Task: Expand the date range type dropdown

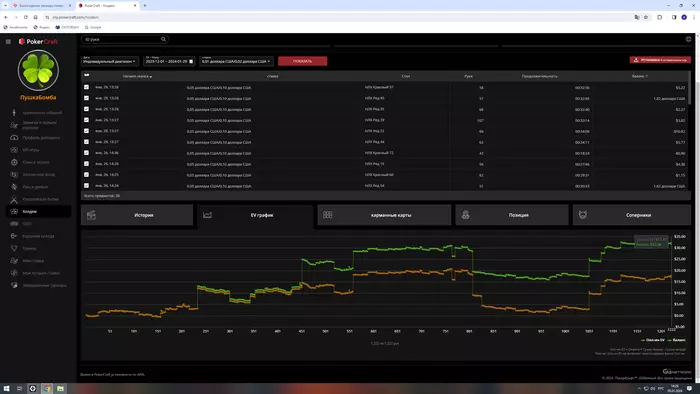Action: [110, 61]
